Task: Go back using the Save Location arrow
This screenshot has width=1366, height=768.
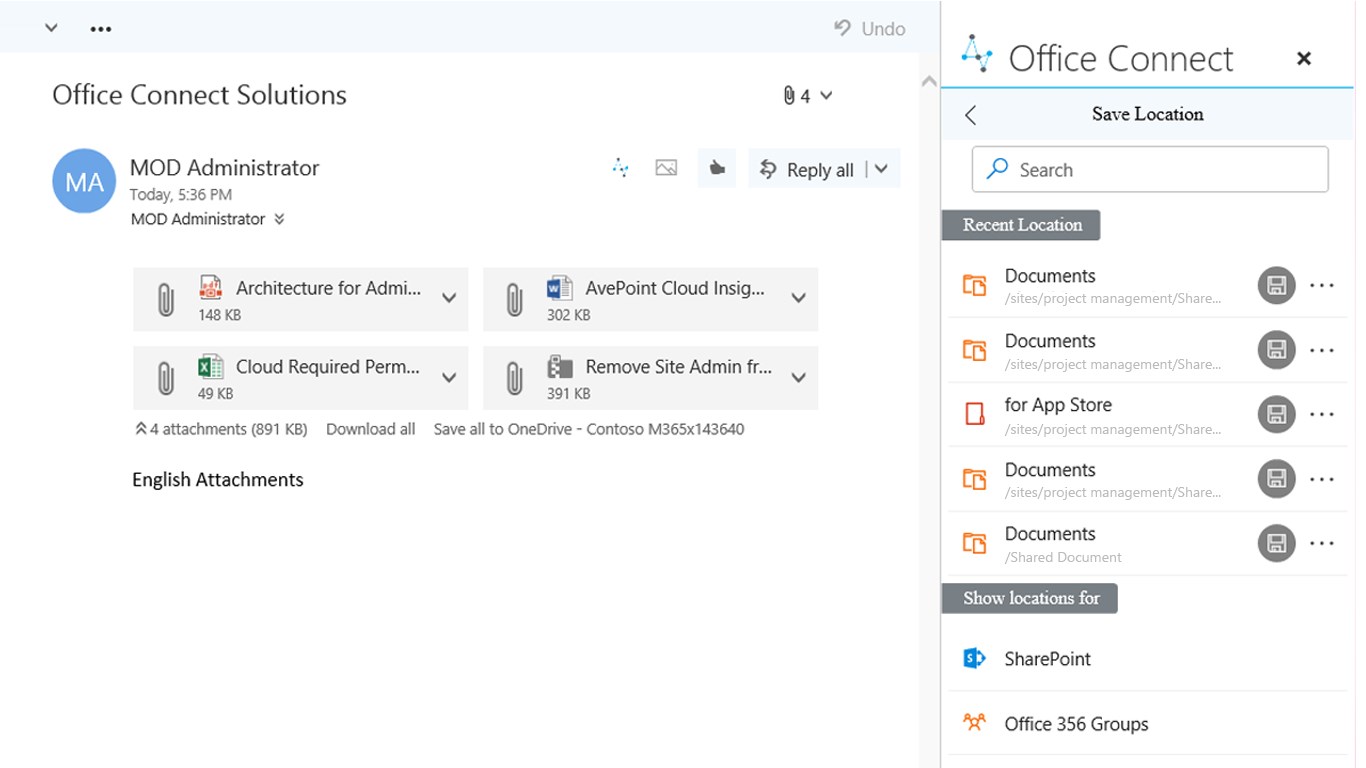Action: pos(970,115)
